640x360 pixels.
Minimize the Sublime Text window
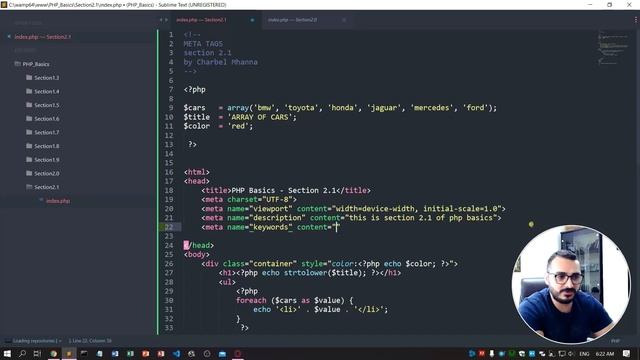pyautogui.click(x=590, y=4)
